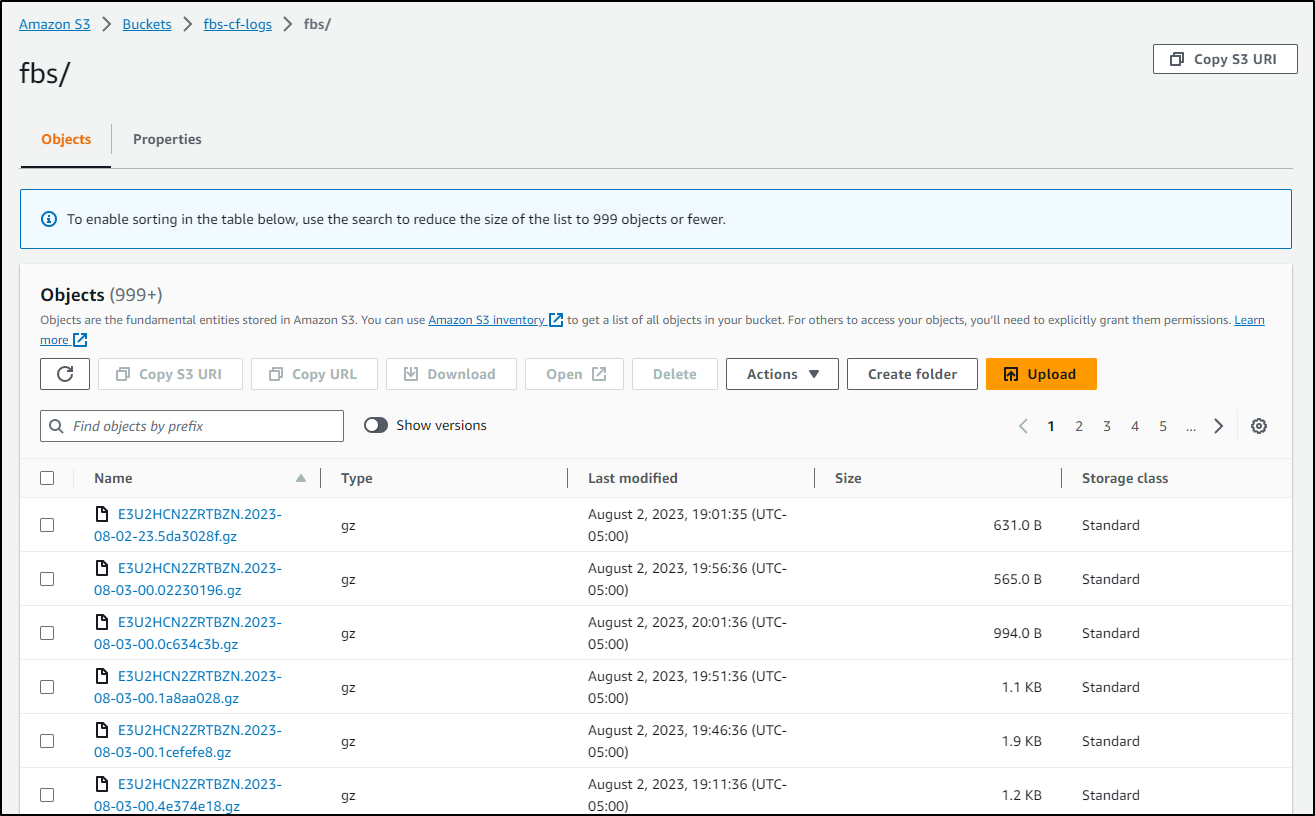1315x816 pixels.
Task: Click file icon of 2023-08-03-00.4e374e18.gz
Action: [101, 784]
